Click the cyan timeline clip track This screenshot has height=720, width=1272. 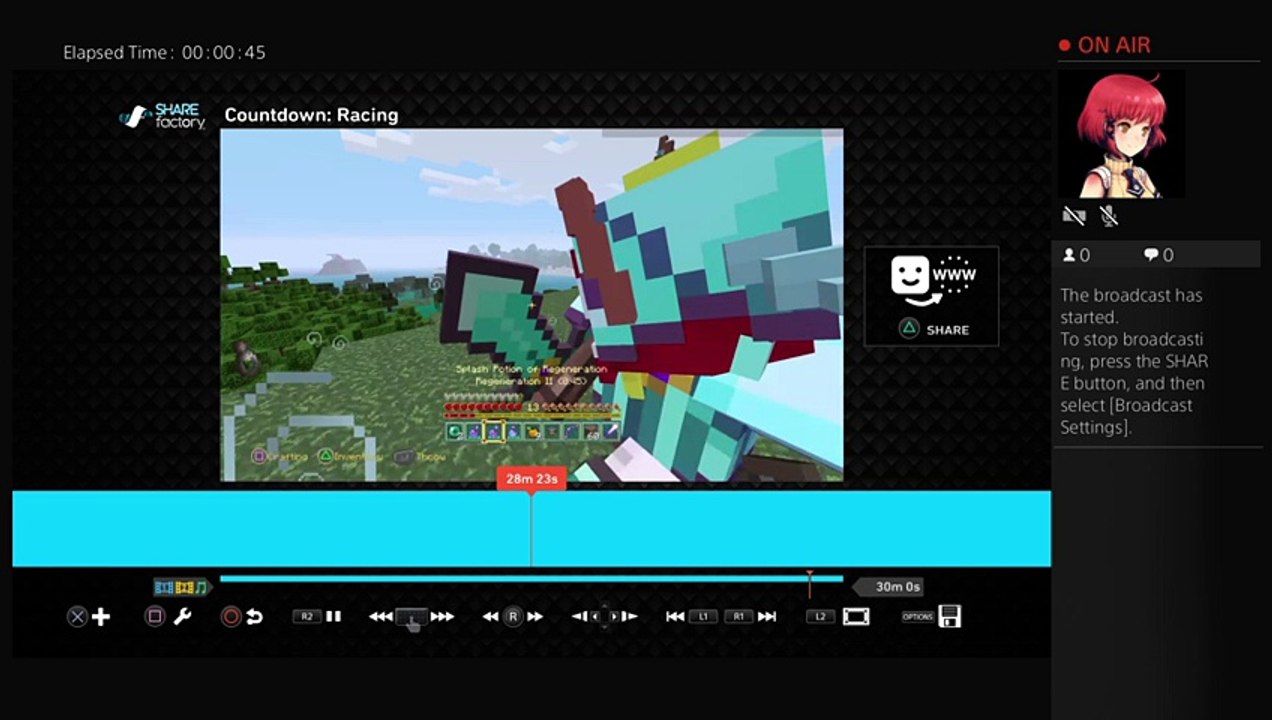[x=531, y=529]
